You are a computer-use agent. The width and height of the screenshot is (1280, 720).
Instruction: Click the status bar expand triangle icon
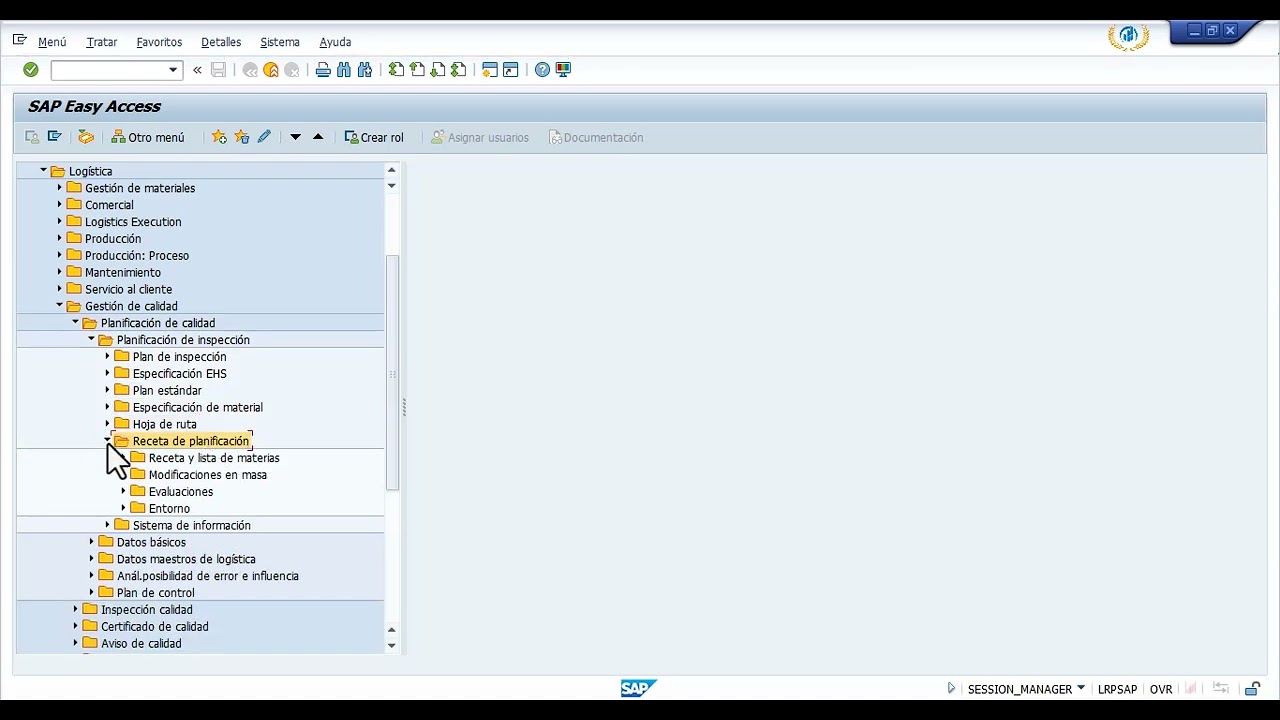point(951,689)
